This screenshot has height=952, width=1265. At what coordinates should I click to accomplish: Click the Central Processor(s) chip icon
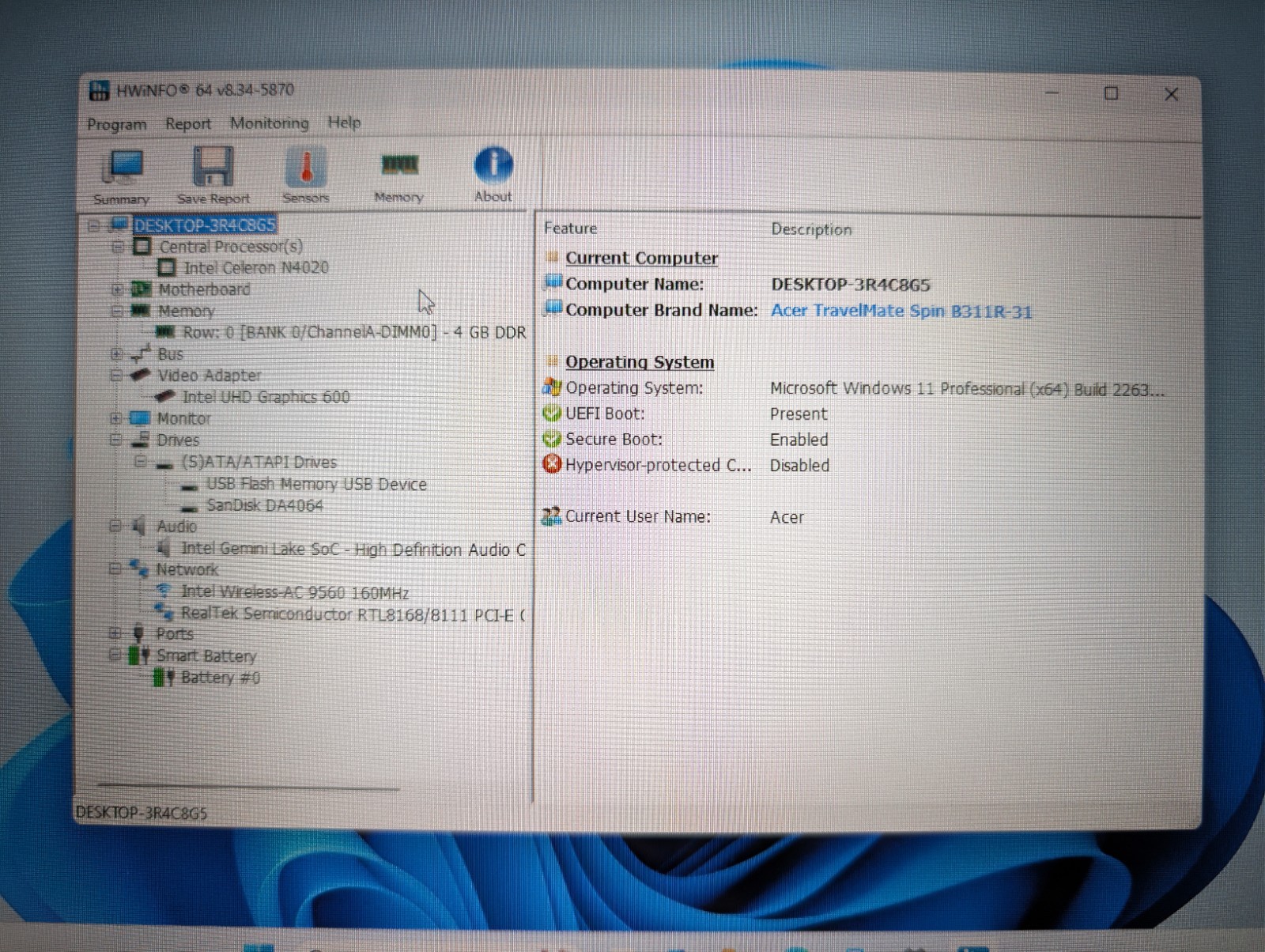(x=142, y=247)
